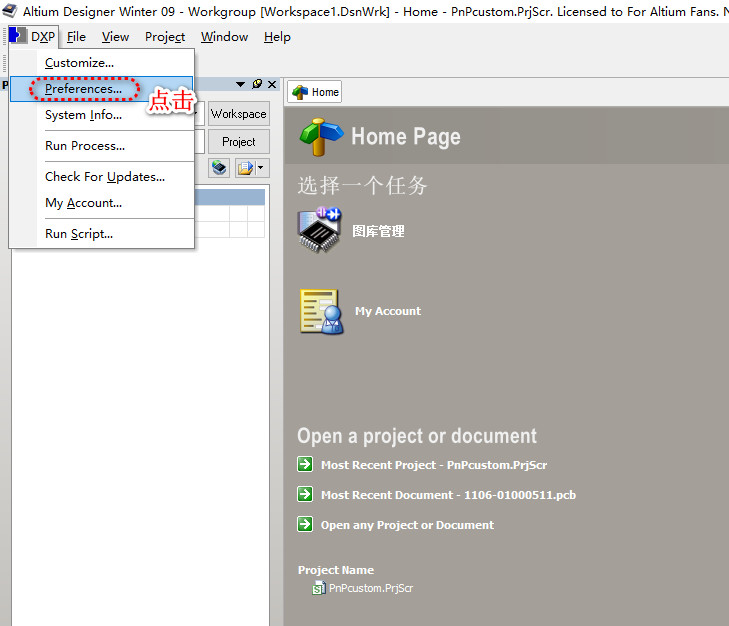Click green arrow beside Most Recent Project
Viewport: 729px width, 626px height.
[305, 464]
